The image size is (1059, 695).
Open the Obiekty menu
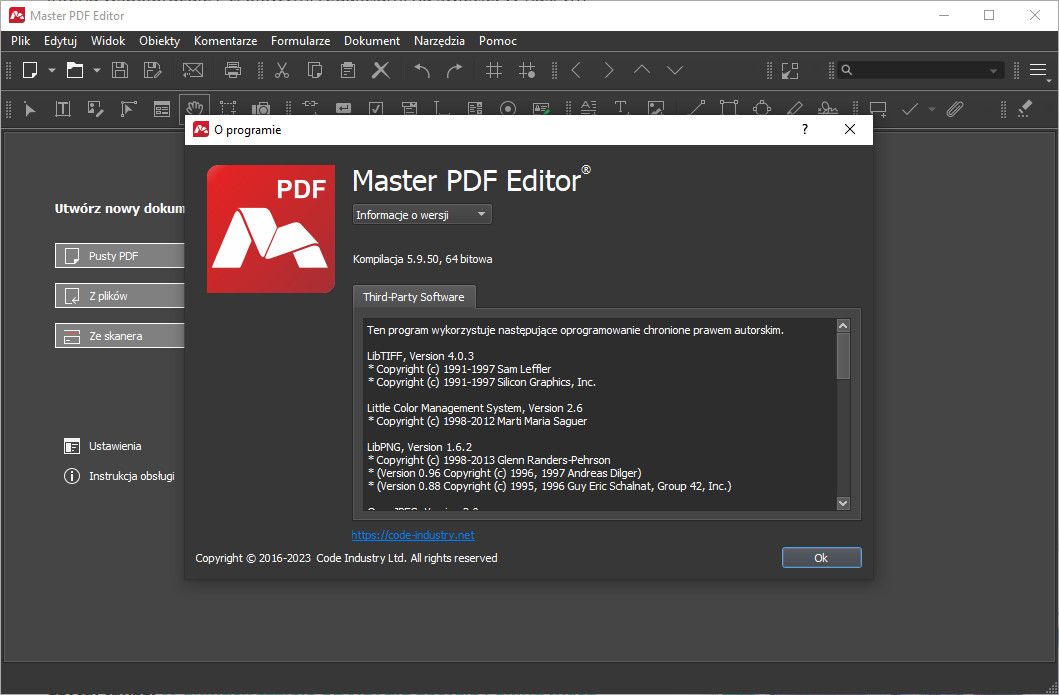coord(159,41)
